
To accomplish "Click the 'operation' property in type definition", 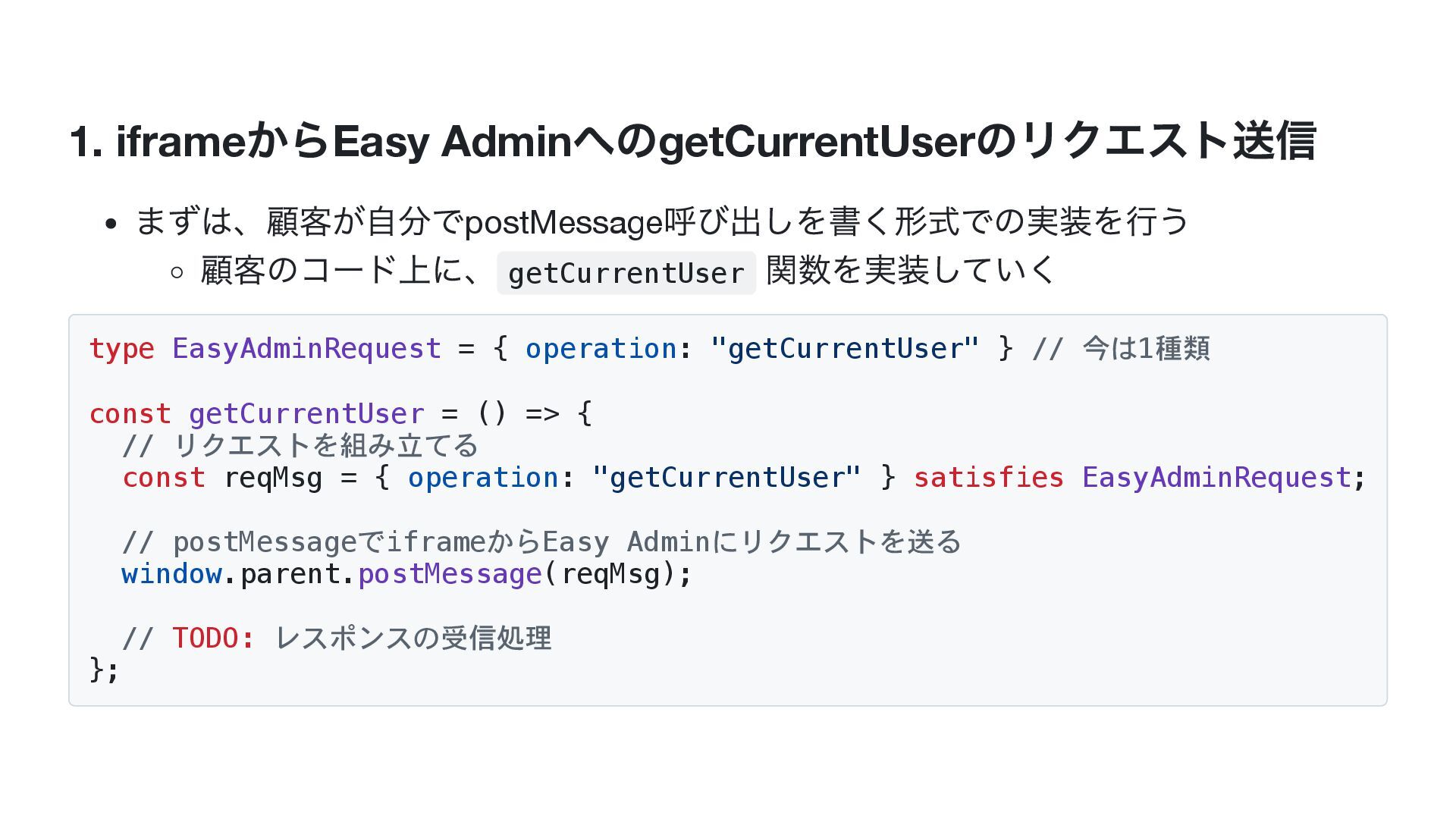I will pos(601,349).
